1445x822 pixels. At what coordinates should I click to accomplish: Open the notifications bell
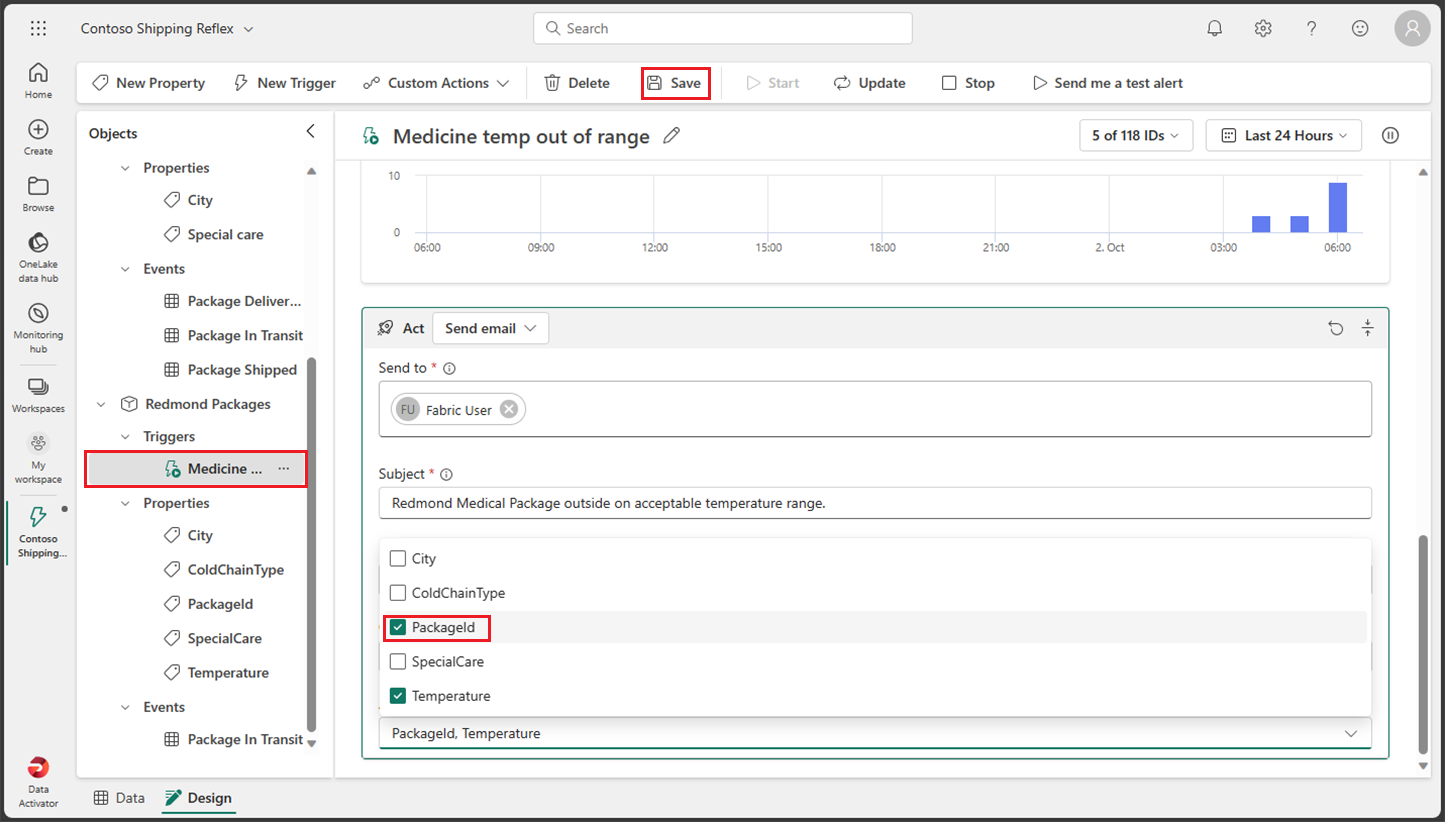point(1214,28)
